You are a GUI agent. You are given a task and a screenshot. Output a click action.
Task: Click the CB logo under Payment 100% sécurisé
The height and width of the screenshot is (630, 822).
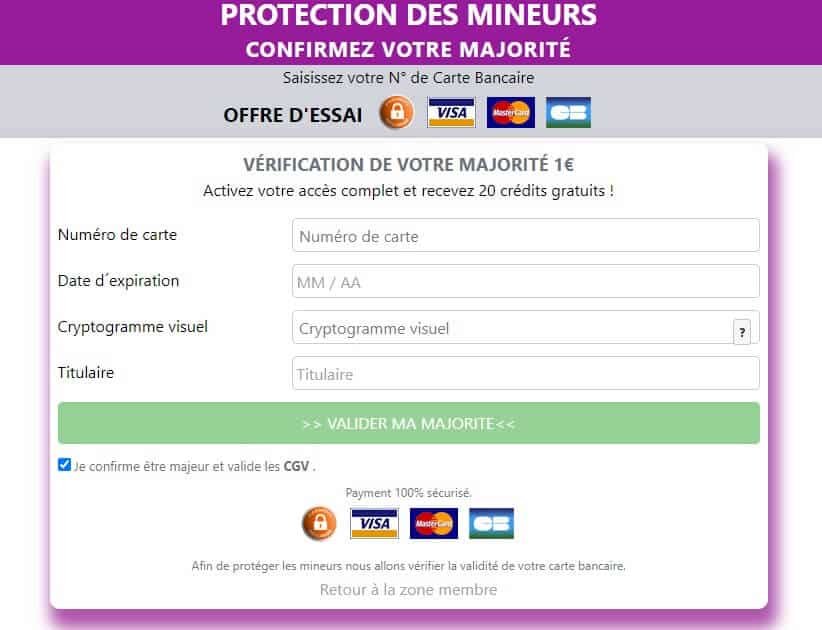[491, 523]
